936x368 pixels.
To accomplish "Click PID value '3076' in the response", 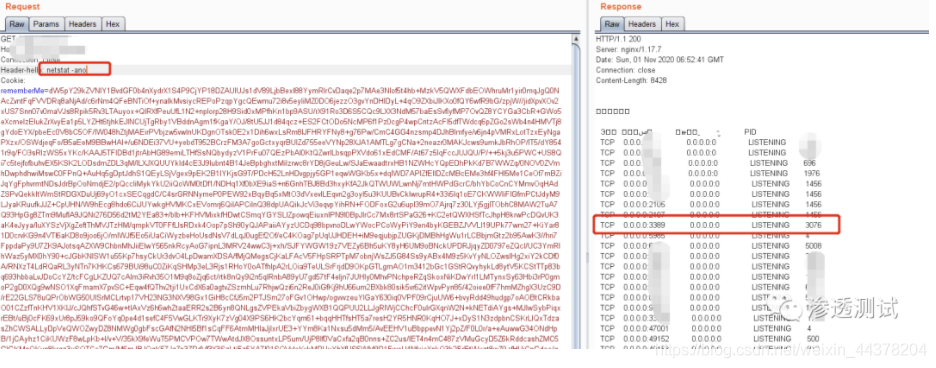I will pos(813,225).
